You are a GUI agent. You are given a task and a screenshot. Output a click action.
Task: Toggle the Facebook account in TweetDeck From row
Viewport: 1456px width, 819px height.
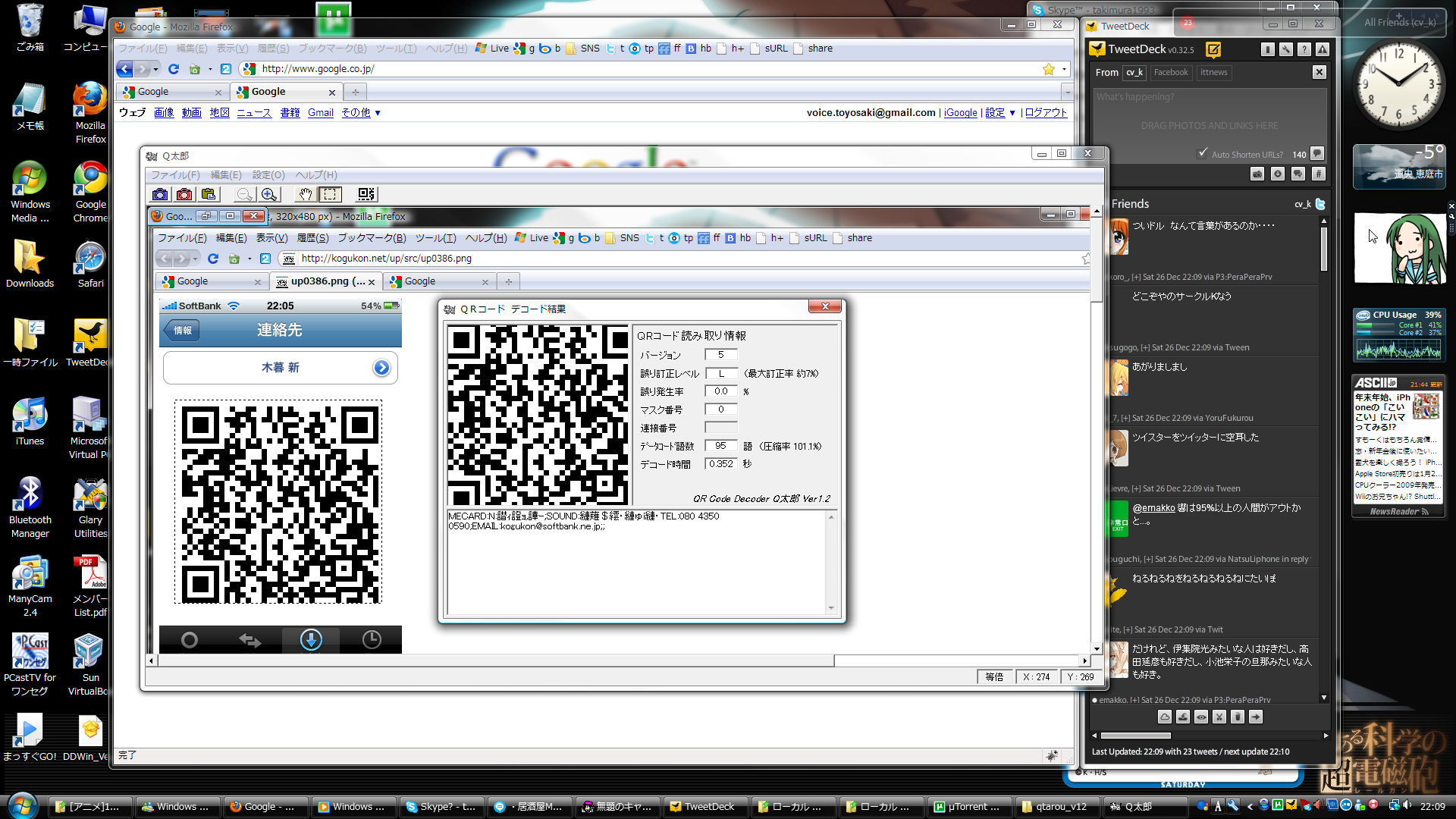[x=1171, y=73]
